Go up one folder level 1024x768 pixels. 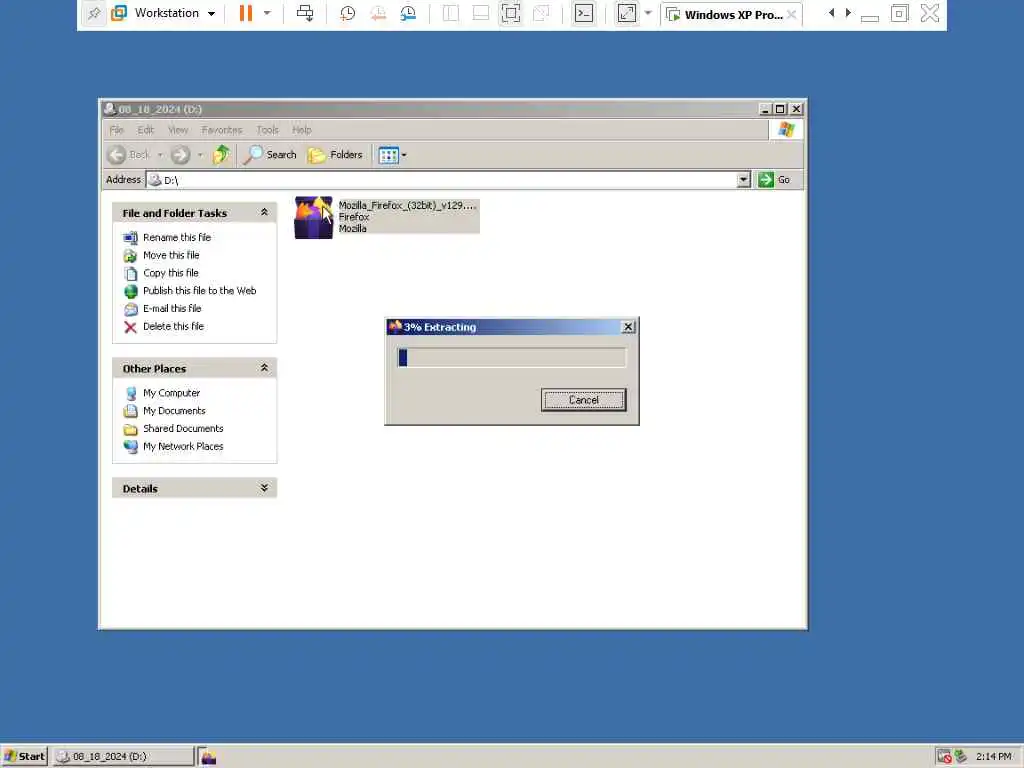point(222,155)
